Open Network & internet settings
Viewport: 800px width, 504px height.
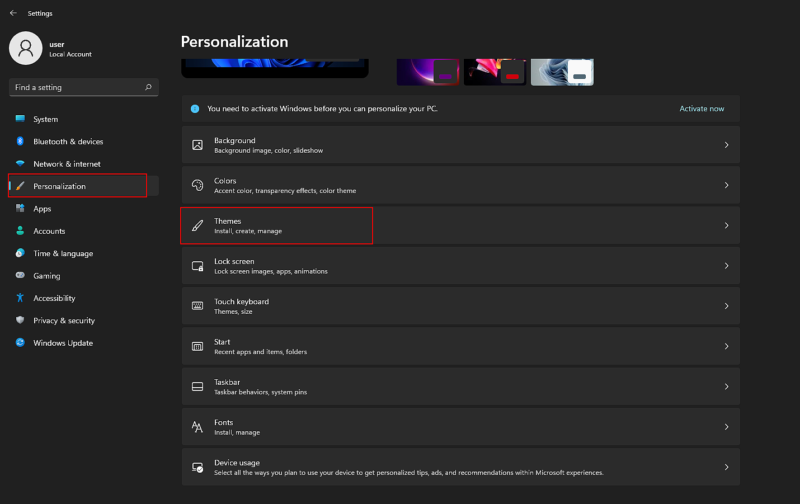click(84, 164)
